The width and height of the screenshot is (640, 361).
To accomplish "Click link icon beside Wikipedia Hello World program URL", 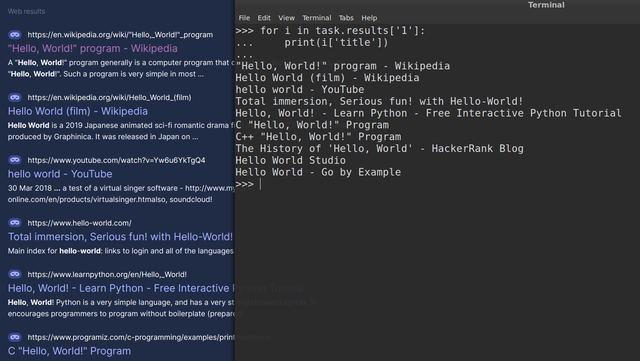I will (15, 35).
